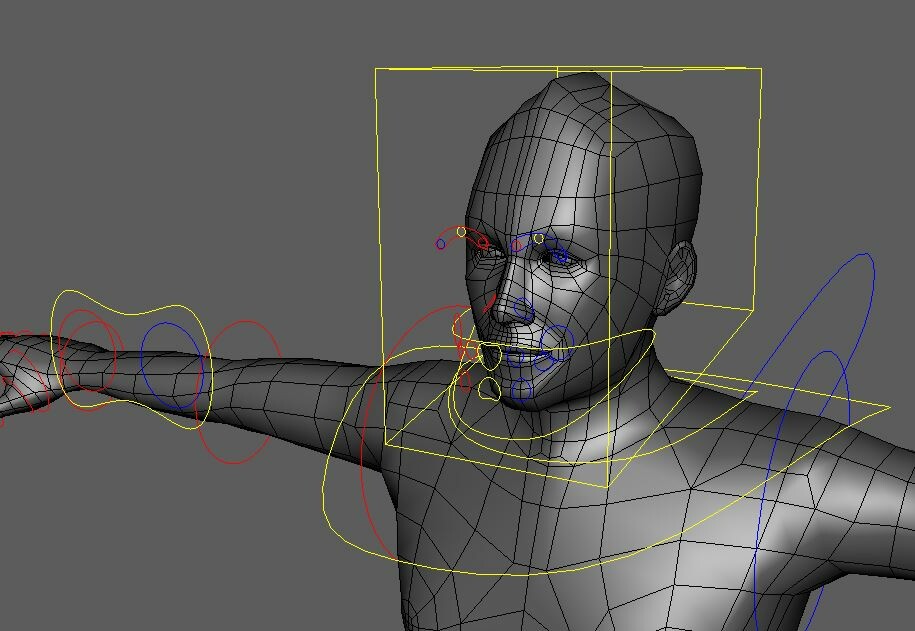This screenshot has width=915, height=631.
Task: Select the small yellow eyebrow control circle
Action: (539, 237)
